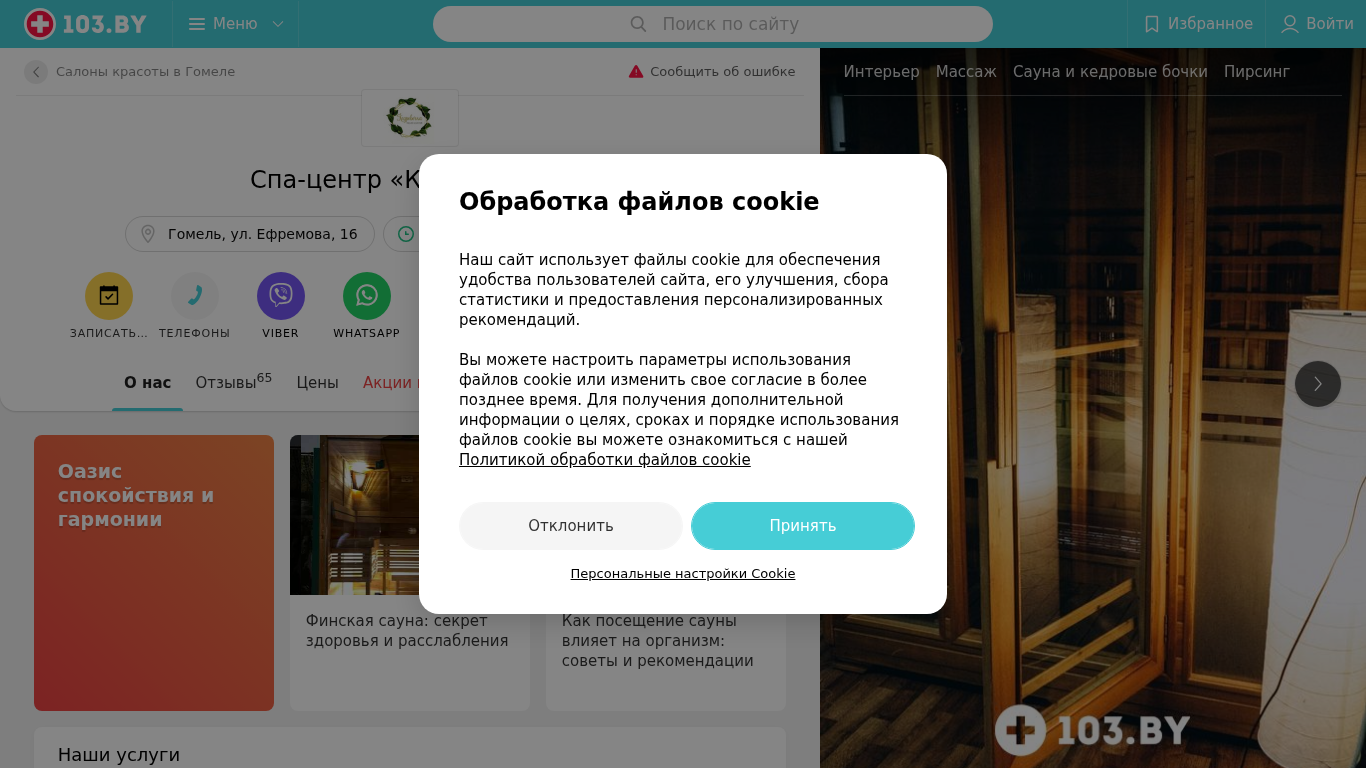1366x768 pixels.
Task: Accept cookies with Принять button
Action: 803,526
